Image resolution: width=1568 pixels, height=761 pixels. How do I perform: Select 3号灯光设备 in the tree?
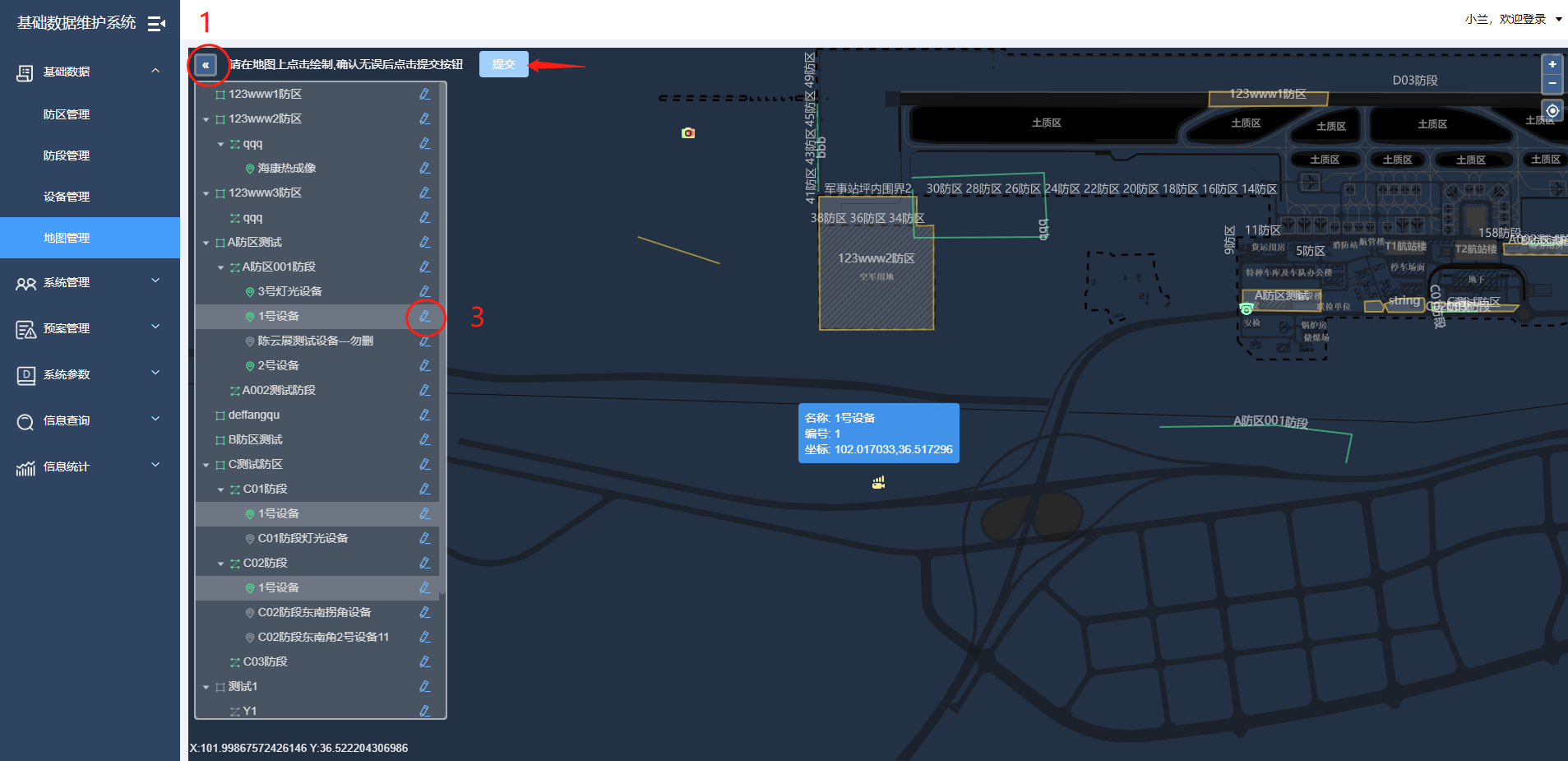pyautogui.click(x=289, y=292)
